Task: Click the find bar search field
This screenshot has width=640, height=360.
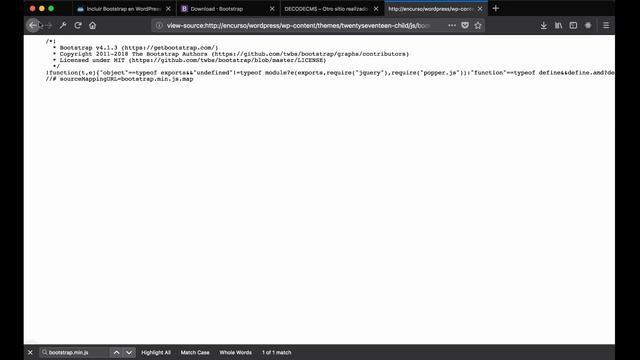Action: tap(75, 352)
